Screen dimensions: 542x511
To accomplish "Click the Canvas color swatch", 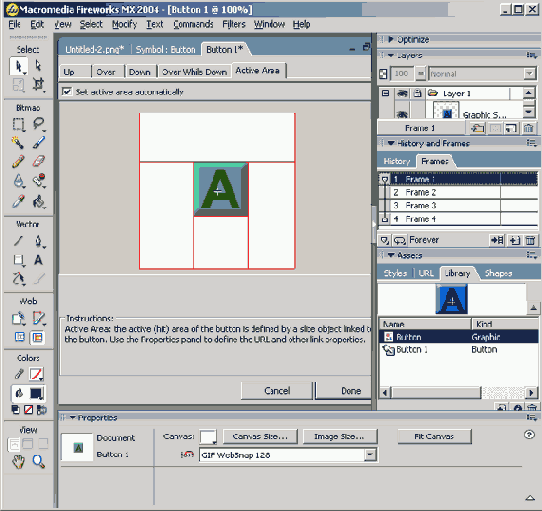I will coord(208,437).
